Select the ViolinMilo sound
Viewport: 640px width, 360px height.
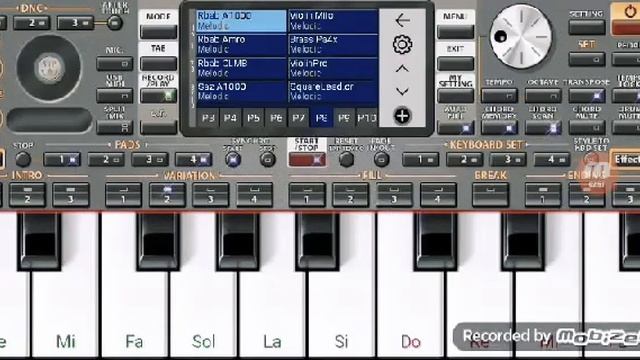(333, 20)
